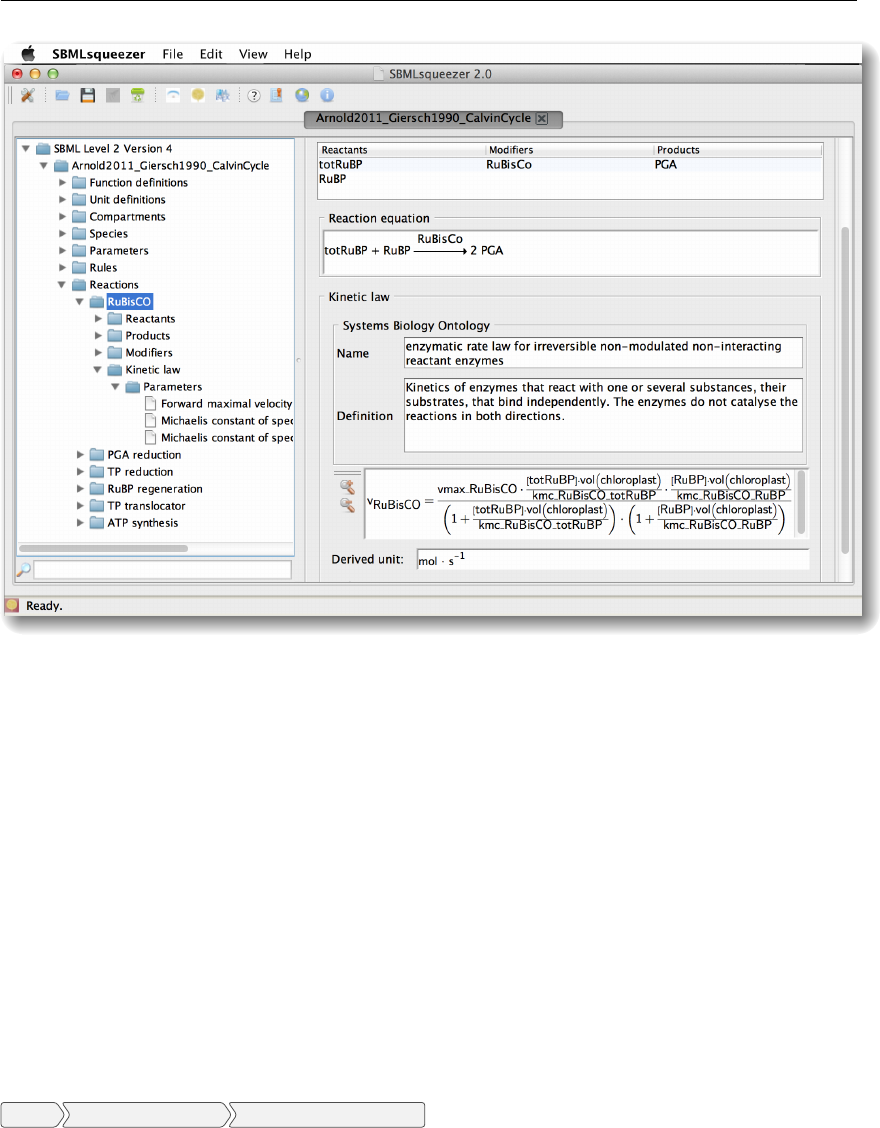Select the TP translocator reaction
The image size is (880, 1128).
[x=146, y=506]
